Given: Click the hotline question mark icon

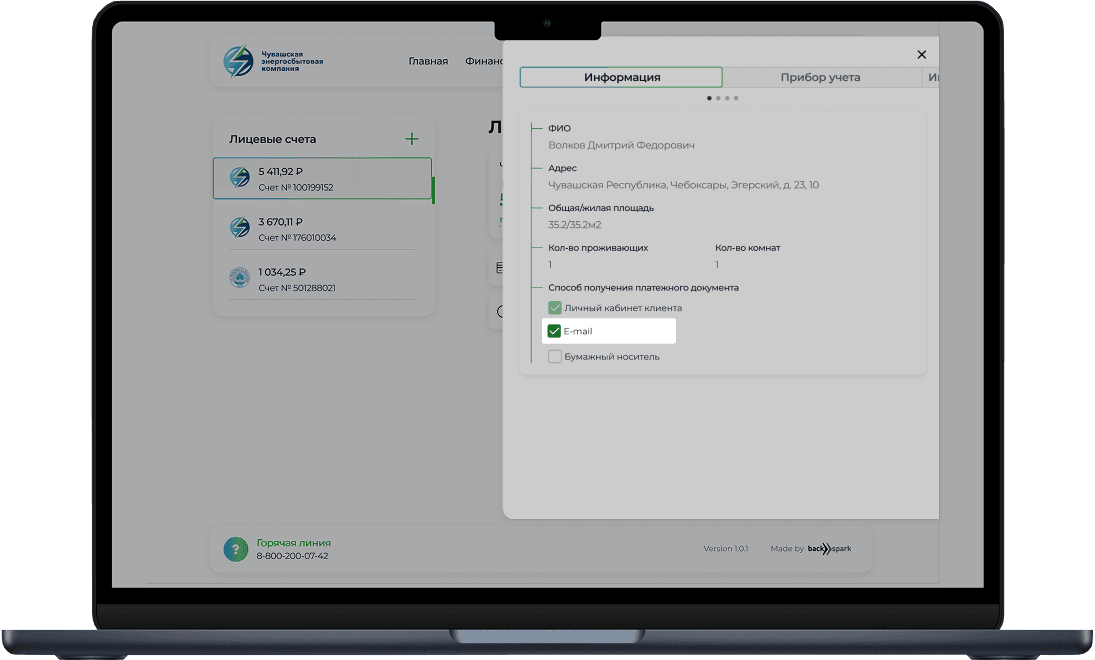Looking at the screenshot, I should (x=235, y=549).
